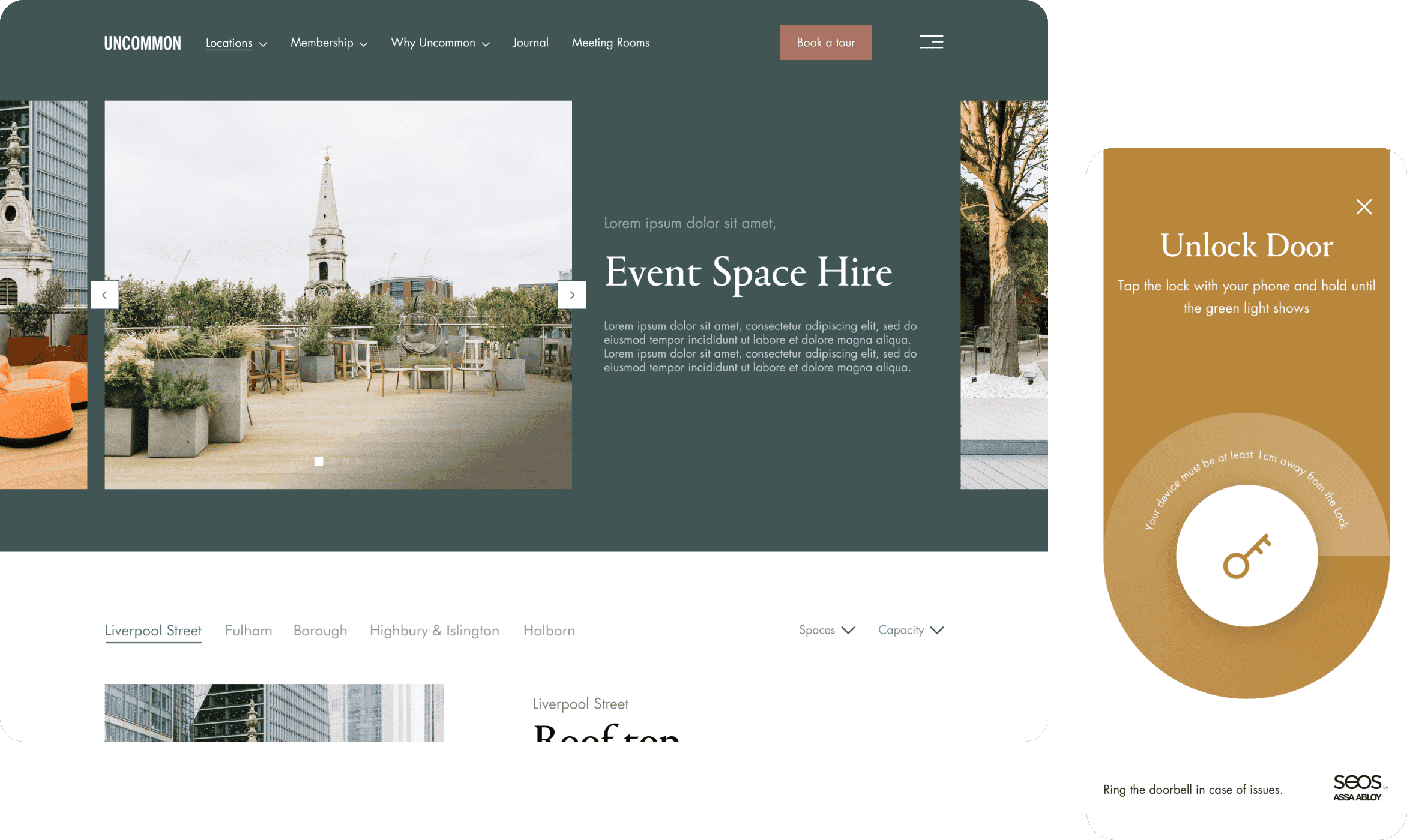
Task: Click the Unlock Door title
Action: coord(1247,245)
